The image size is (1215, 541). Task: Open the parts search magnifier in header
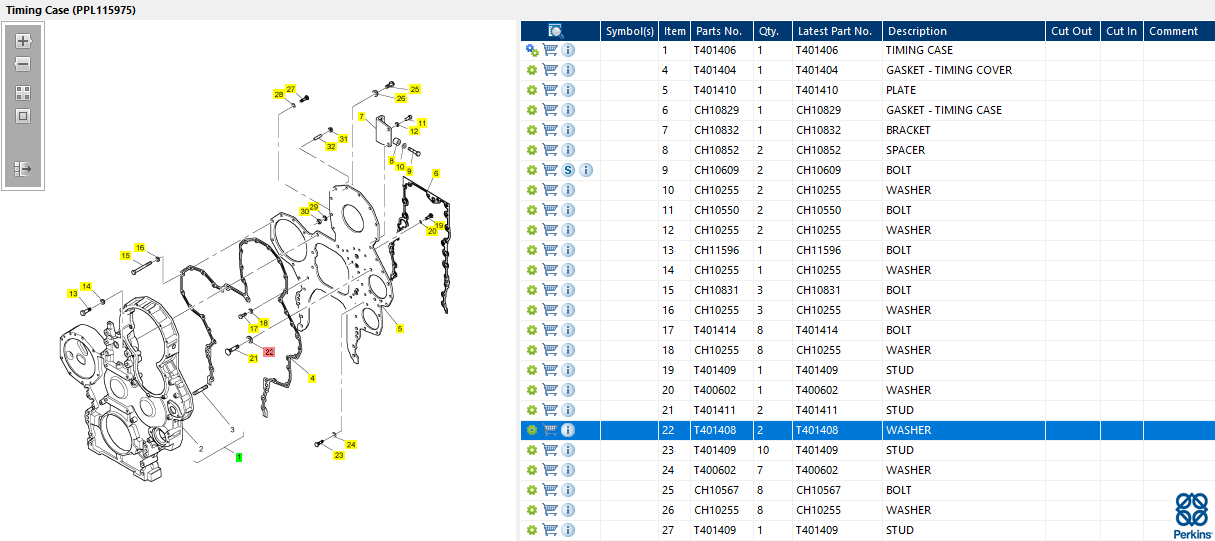[x=556, y=31]
